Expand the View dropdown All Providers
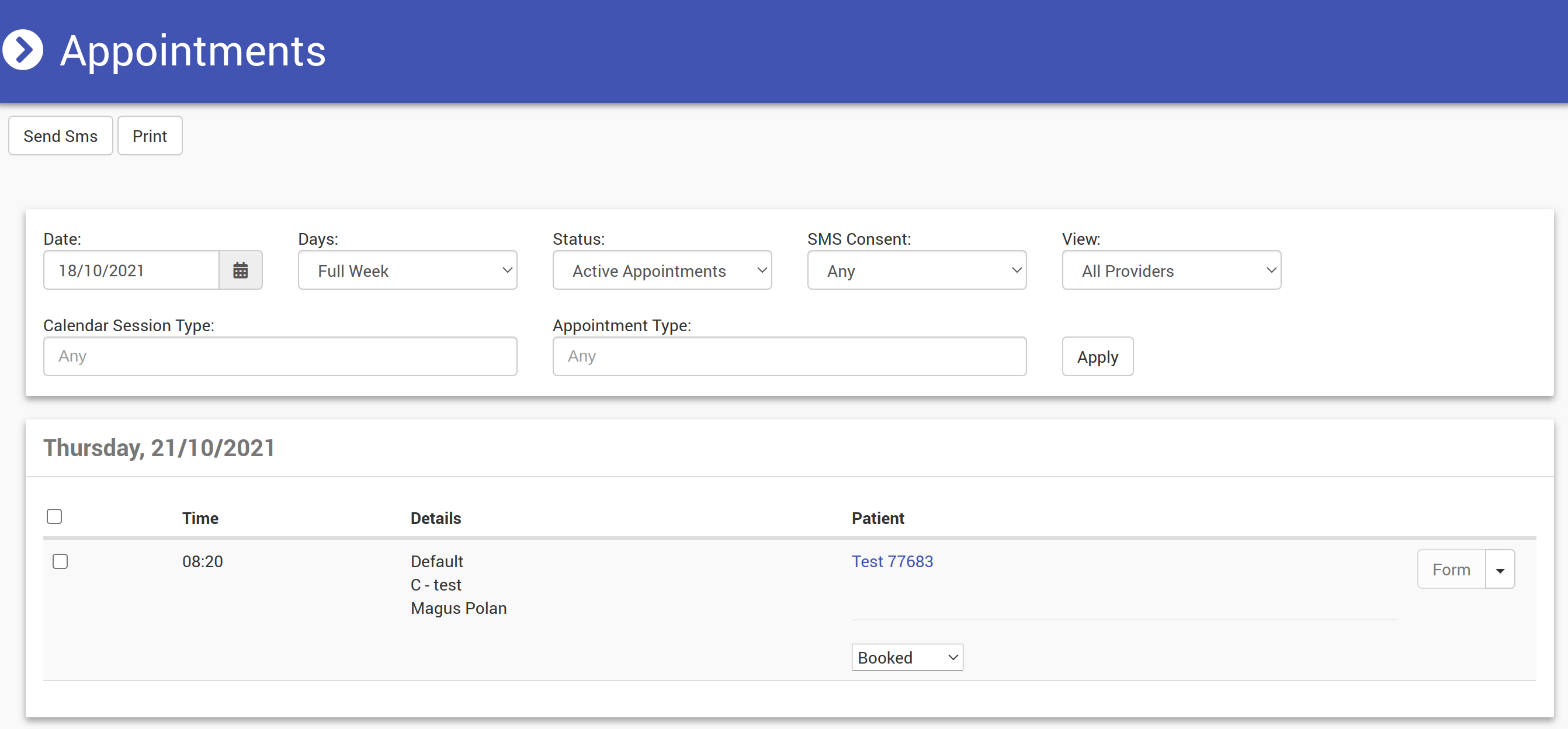 coord(1171,270)
